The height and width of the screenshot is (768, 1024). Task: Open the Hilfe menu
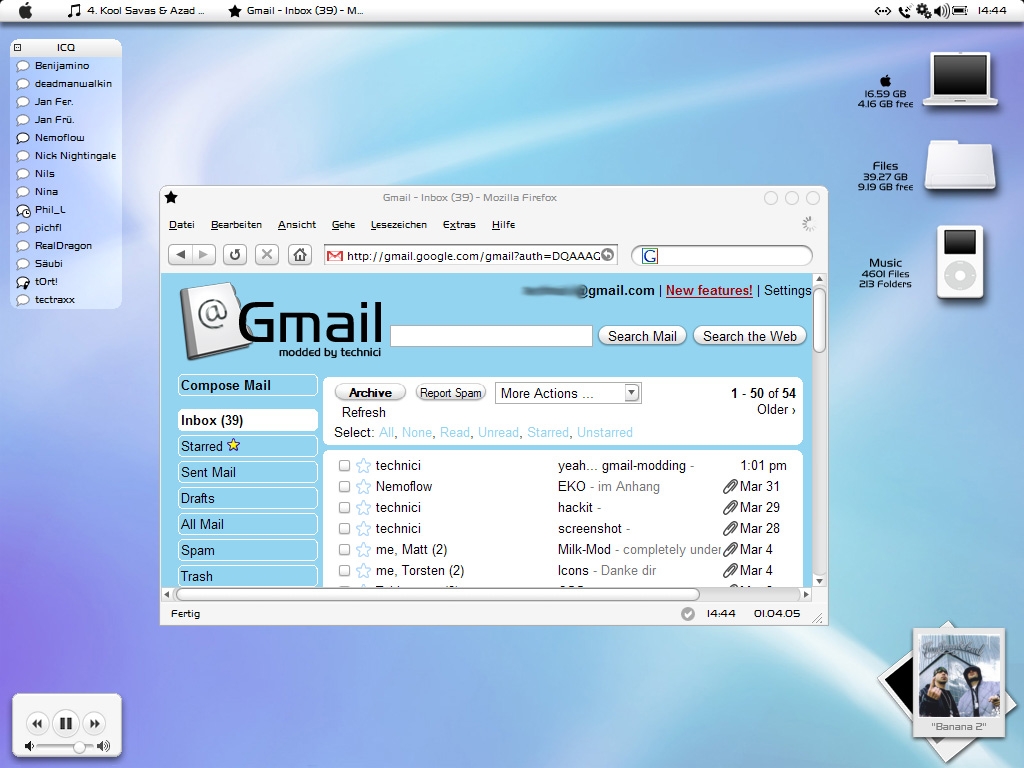tap(504, 225)
